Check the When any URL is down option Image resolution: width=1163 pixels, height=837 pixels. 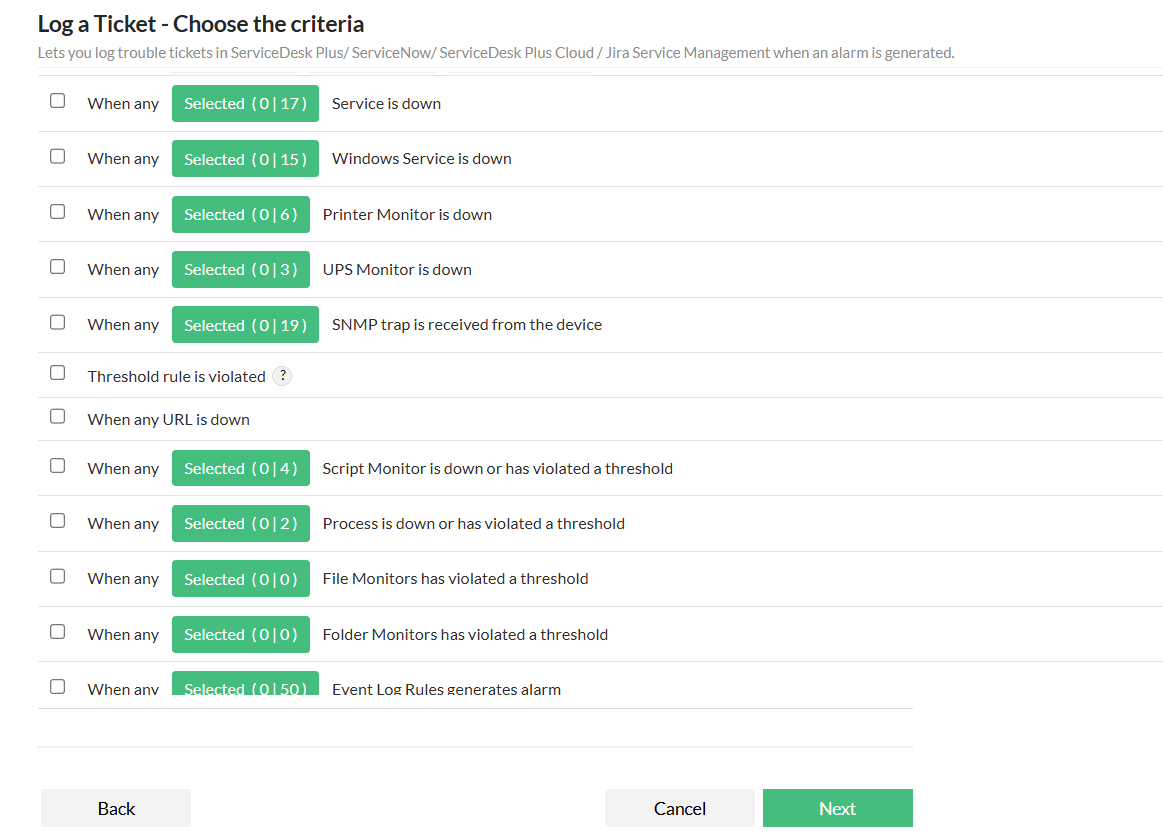tap(58, 416)
